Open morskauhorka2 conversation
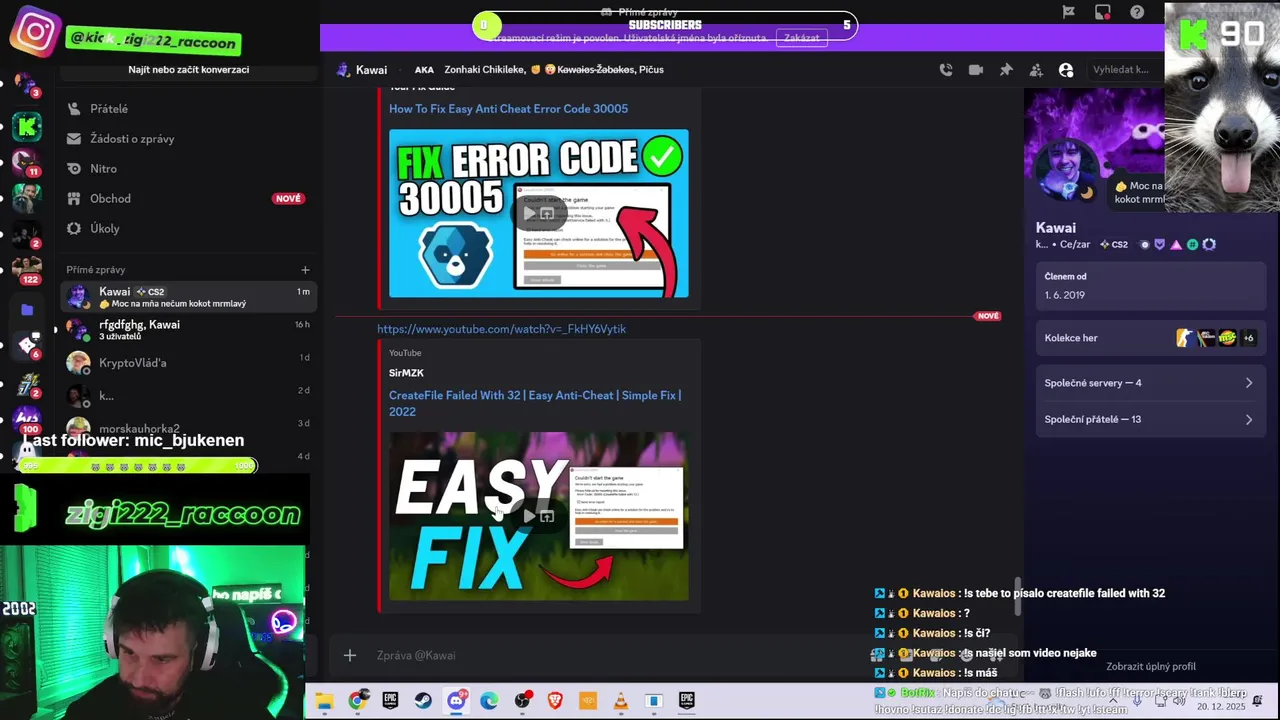Viewport: 1280px width, 720px height. pos(188,428)
